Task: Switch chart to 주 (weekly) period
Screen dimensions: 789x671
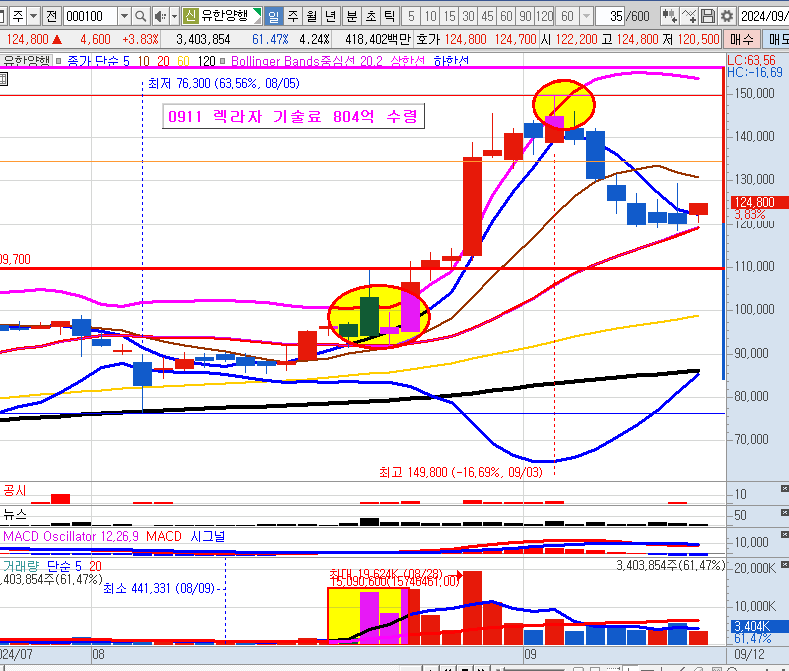Action: pyautogui.click(x=292, y=16)
